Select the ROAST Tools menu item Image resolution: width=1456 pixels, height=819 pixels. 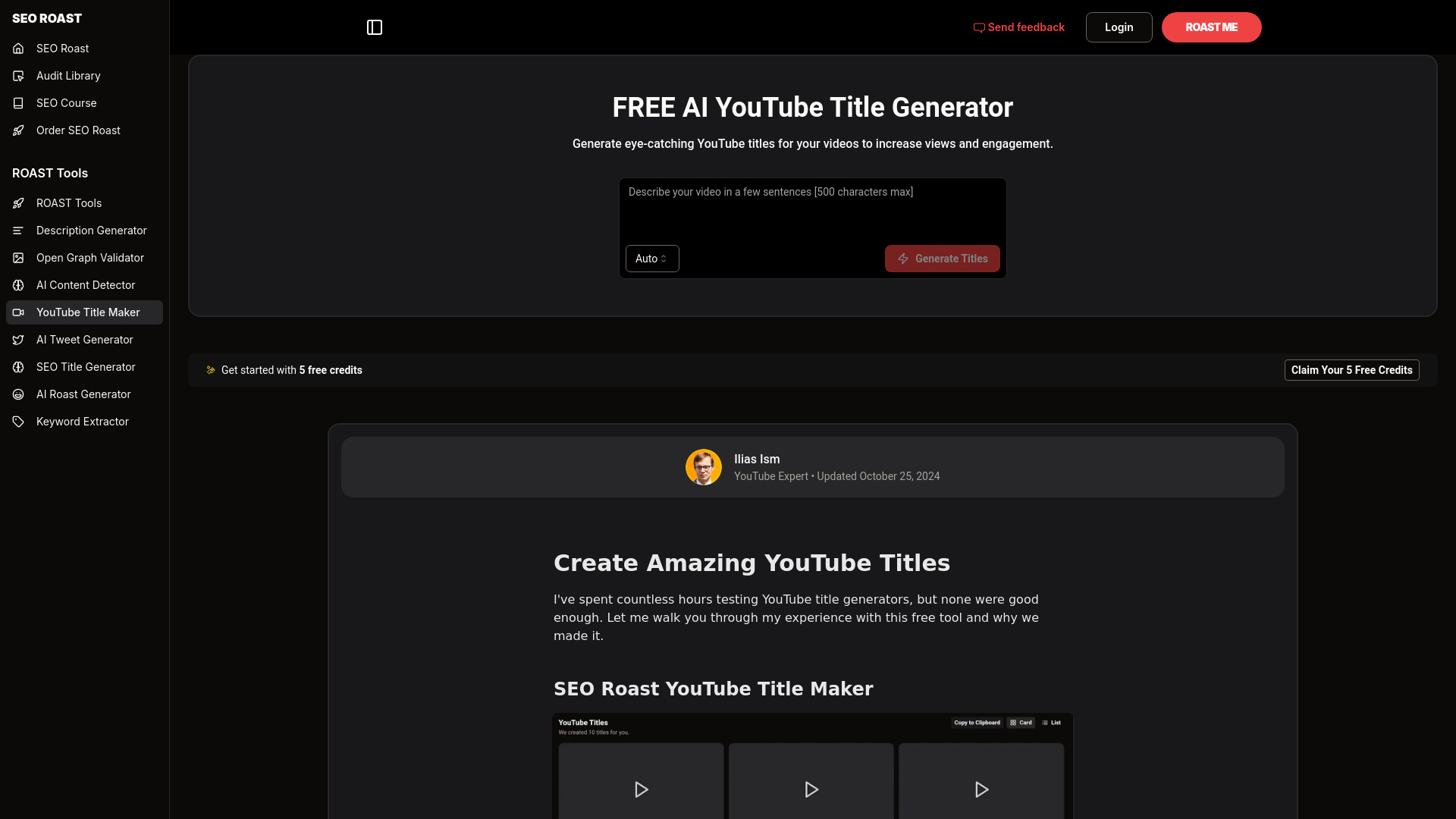coord(68,202)
